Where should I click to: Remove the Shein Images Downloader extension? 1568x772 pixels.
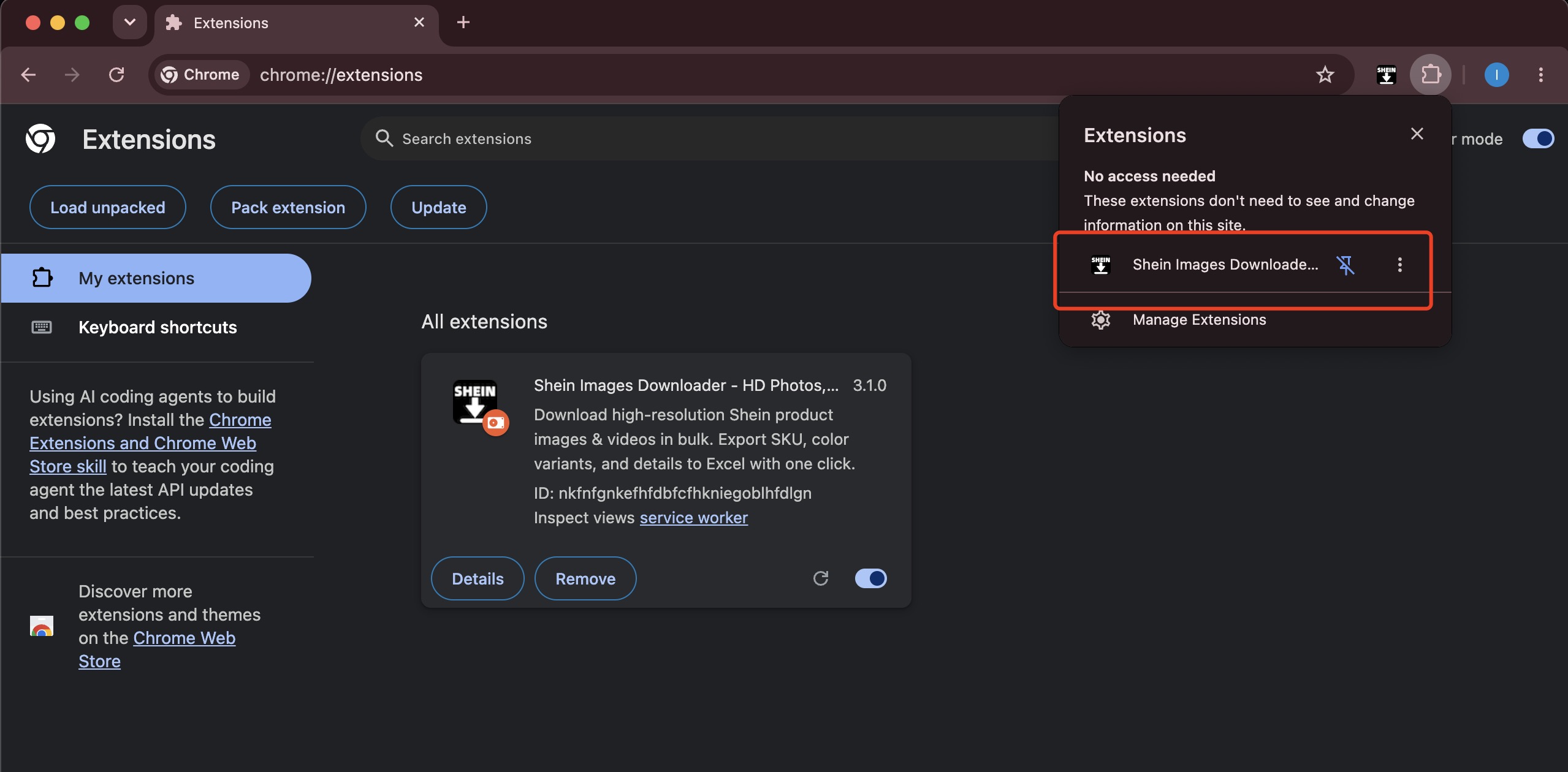[x=585, y=578]
